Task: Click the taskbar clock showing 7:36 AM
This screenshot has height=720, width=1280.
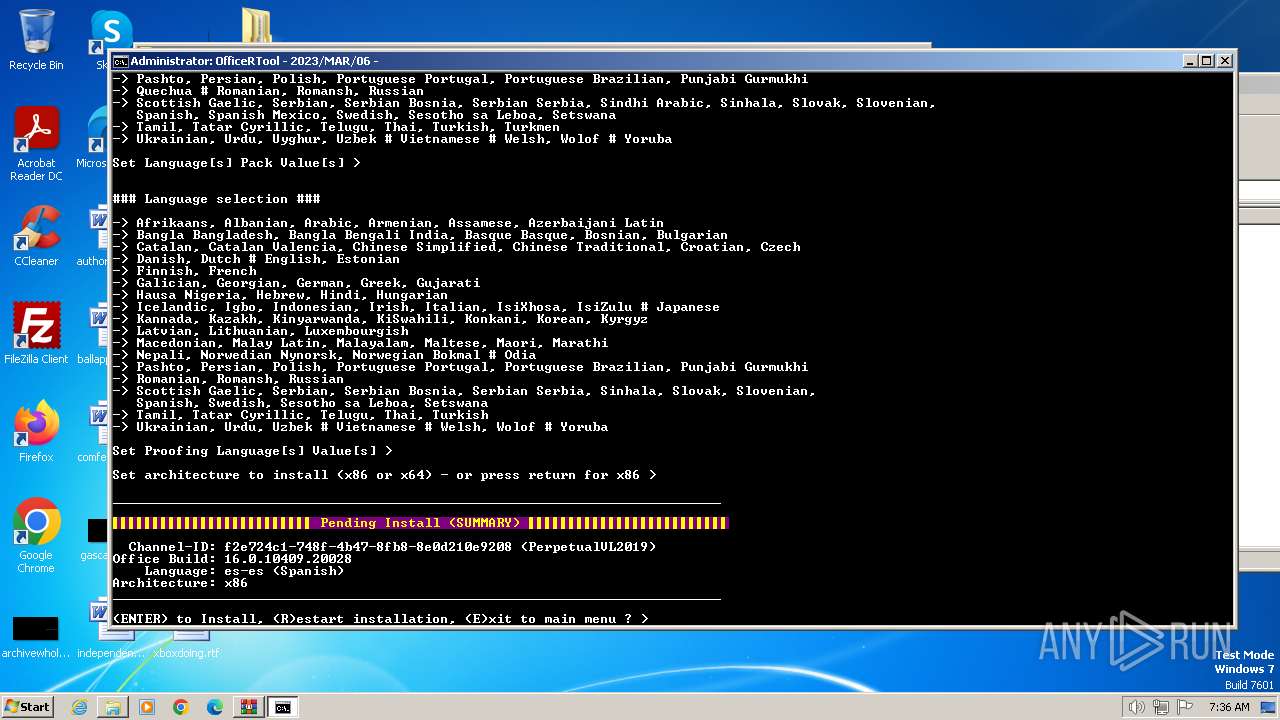Action: click(1229, 707)
